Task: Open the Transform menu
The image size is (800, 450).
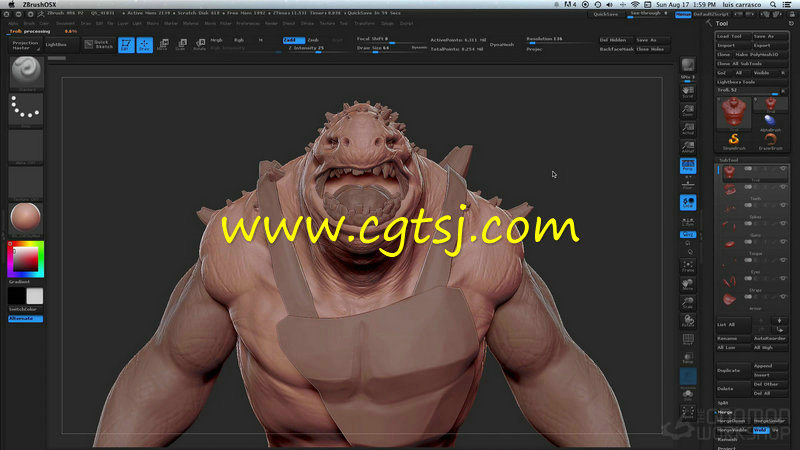Action: (x=364, y=23)
